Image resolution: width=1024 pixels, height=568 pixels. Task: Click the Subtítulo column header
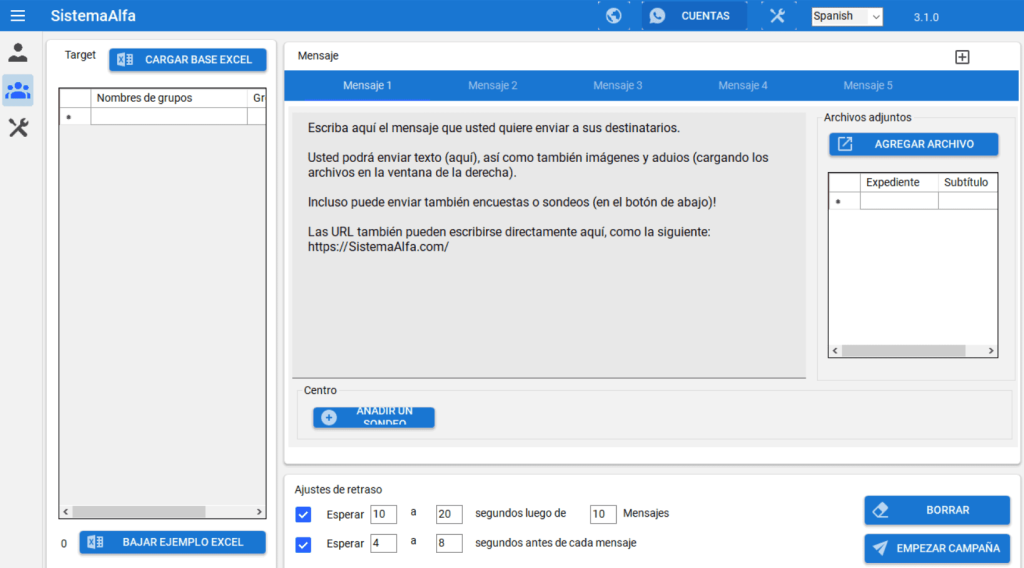pyautogui.click(x=968, y=182)
